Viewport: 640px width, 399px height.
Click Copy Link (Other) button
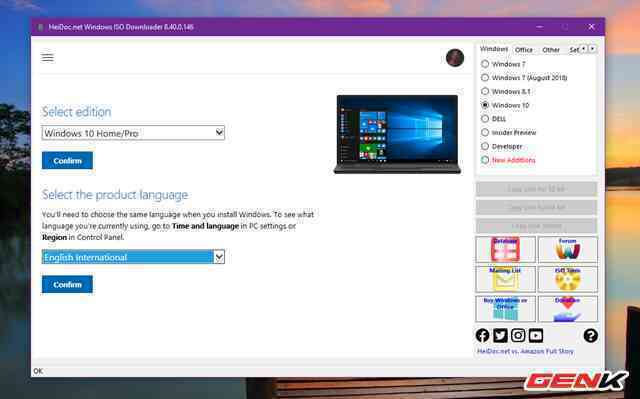click(x=536, y=226)
